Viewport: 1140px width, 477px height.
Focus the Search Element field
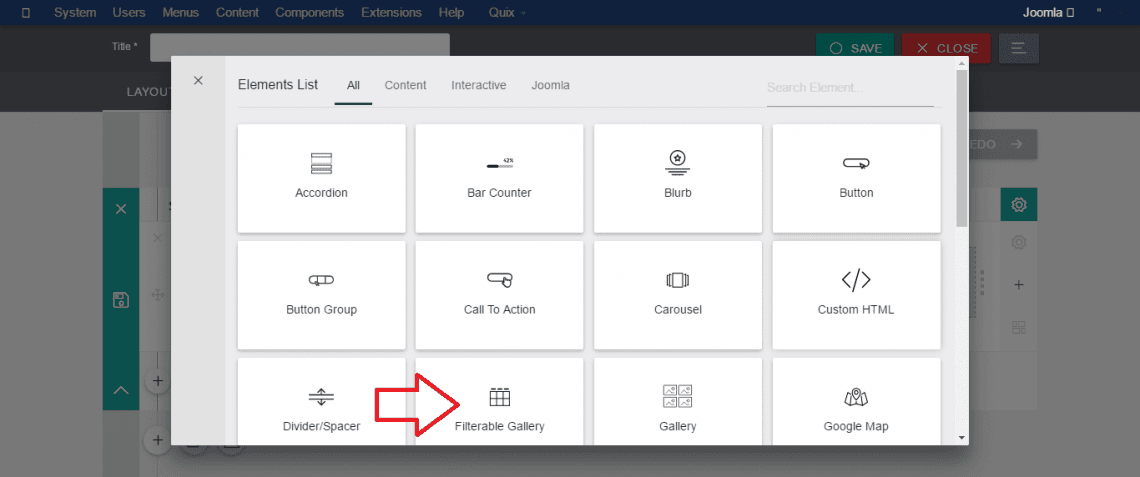850,88
